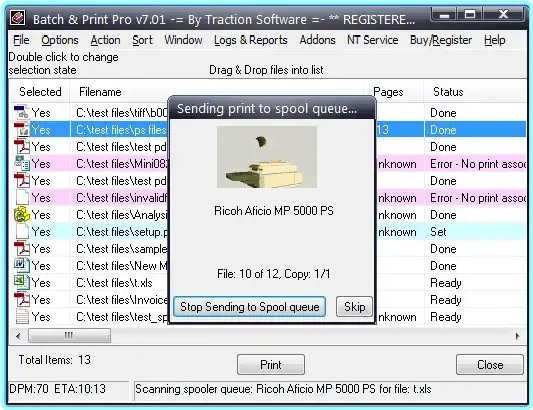The height and width of the screenshot is (410, 533).
Task: Select filename C:\test files\tiff row
Action: (122, 113)
